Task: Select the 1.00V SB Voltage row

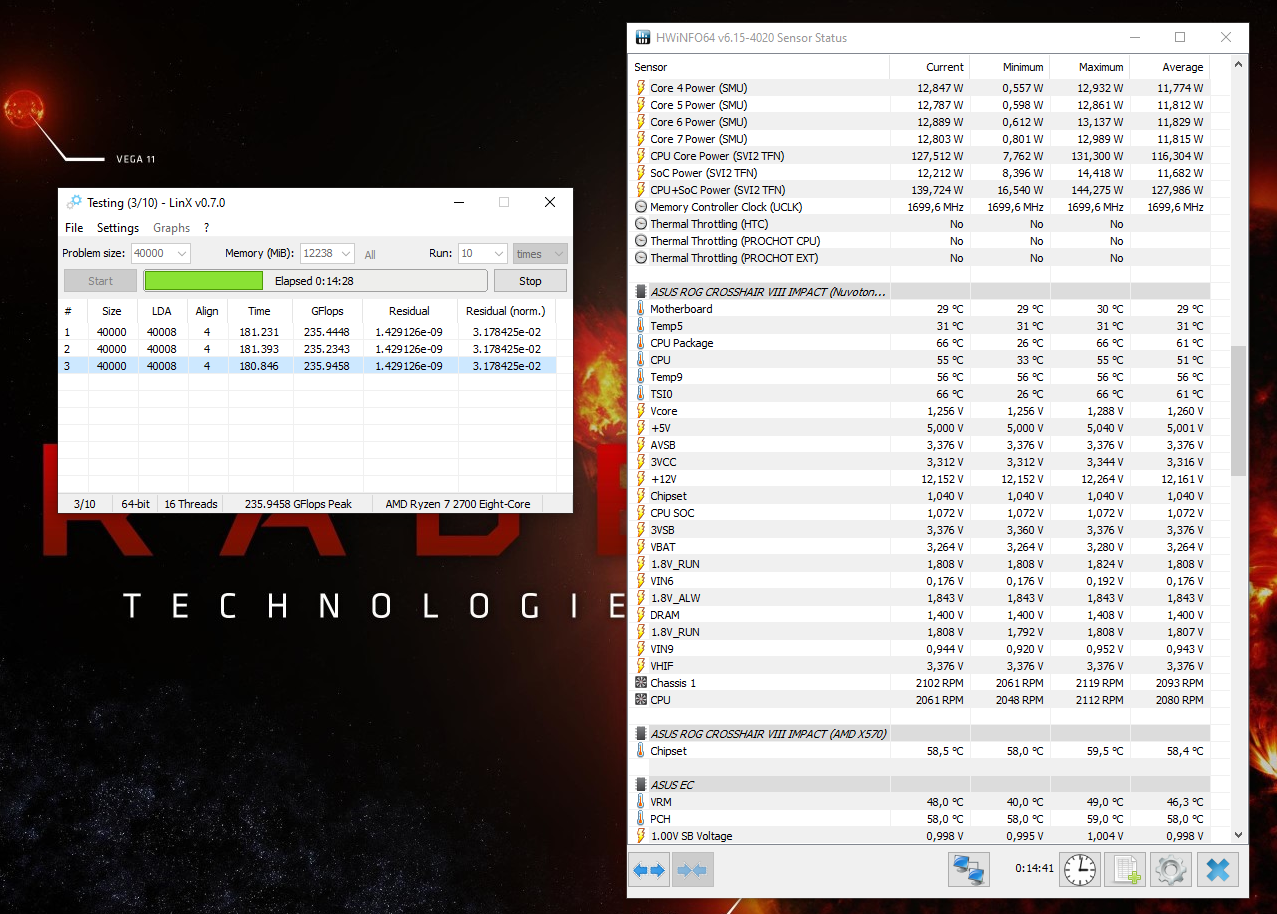Action: pyautogui.click(x=919, y=836)
